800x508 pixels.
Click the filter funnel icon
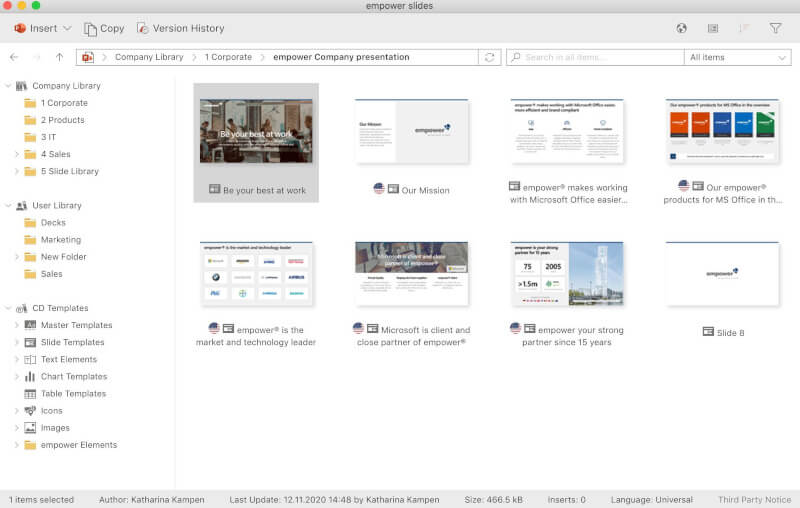pyautogui.click(x=775, y=29)
